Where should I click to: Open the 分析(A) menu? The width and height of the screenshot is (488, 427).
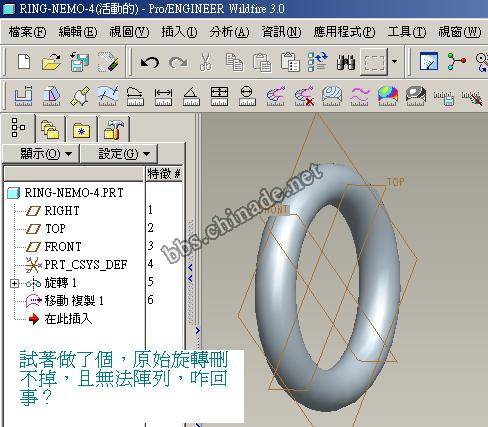point(229,32)
